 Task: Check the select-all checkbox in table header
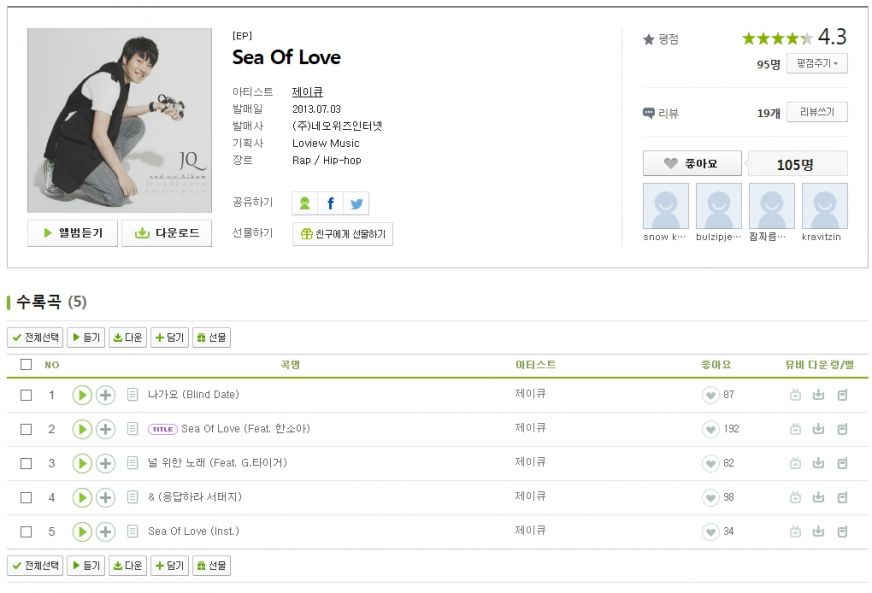(x=26, y=365)
